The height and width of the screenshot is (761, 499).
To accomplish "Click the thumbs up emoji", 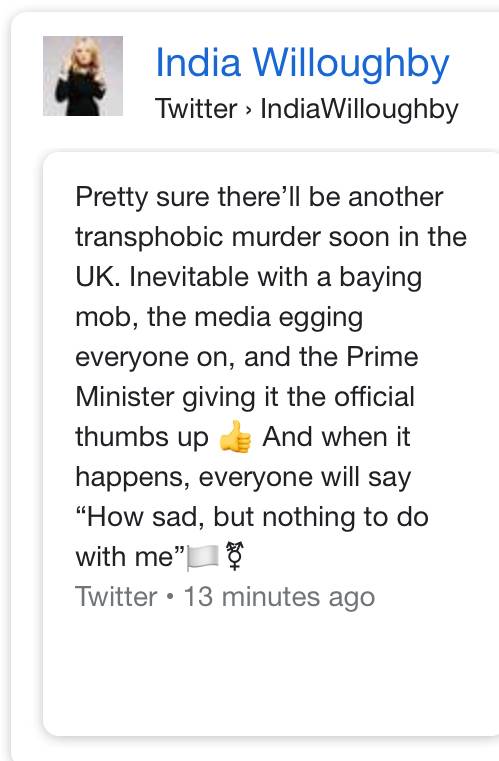I will tap(235, 436).
